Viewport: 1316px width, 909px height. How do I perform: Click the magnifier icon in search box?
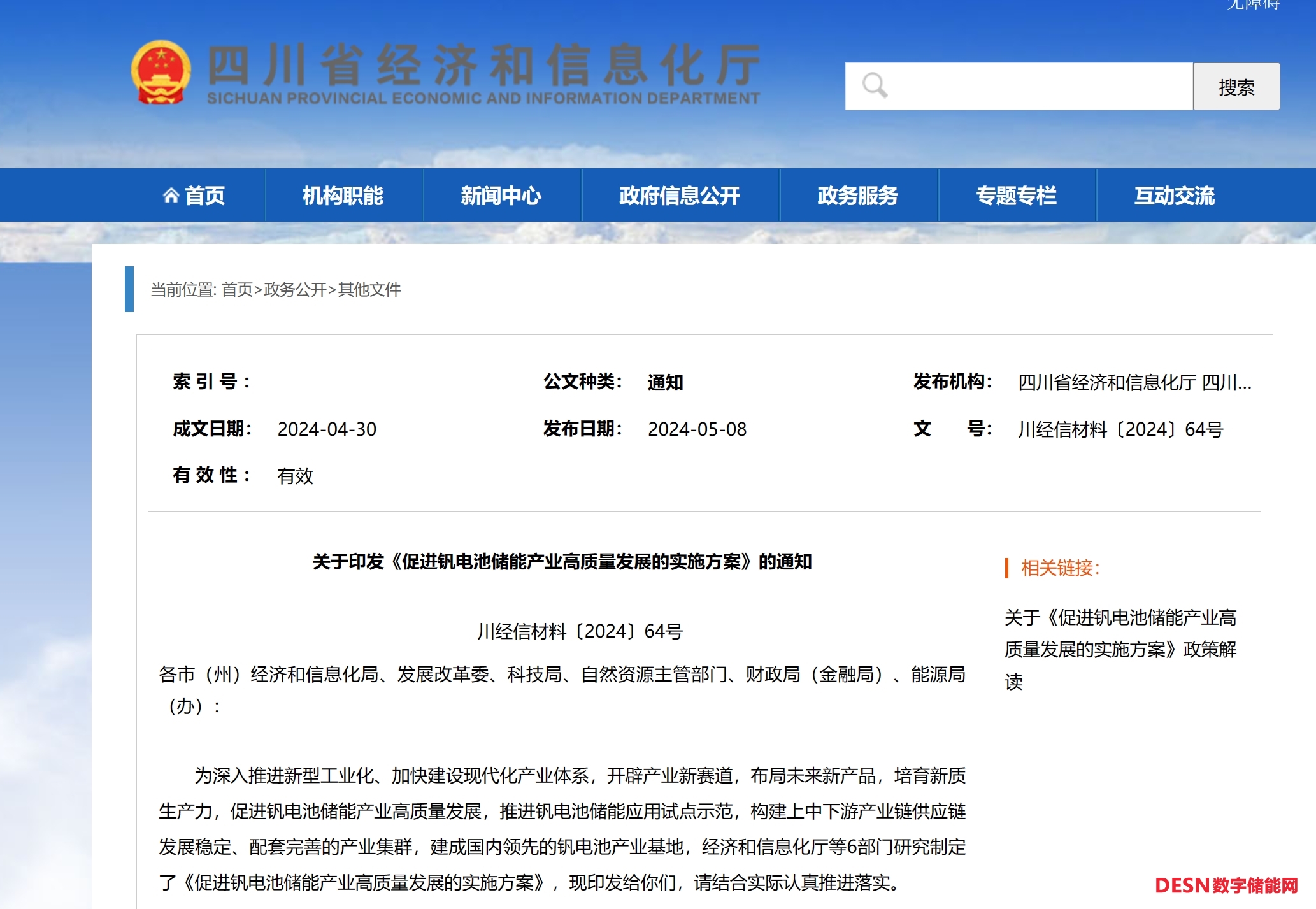coord(874,85)
